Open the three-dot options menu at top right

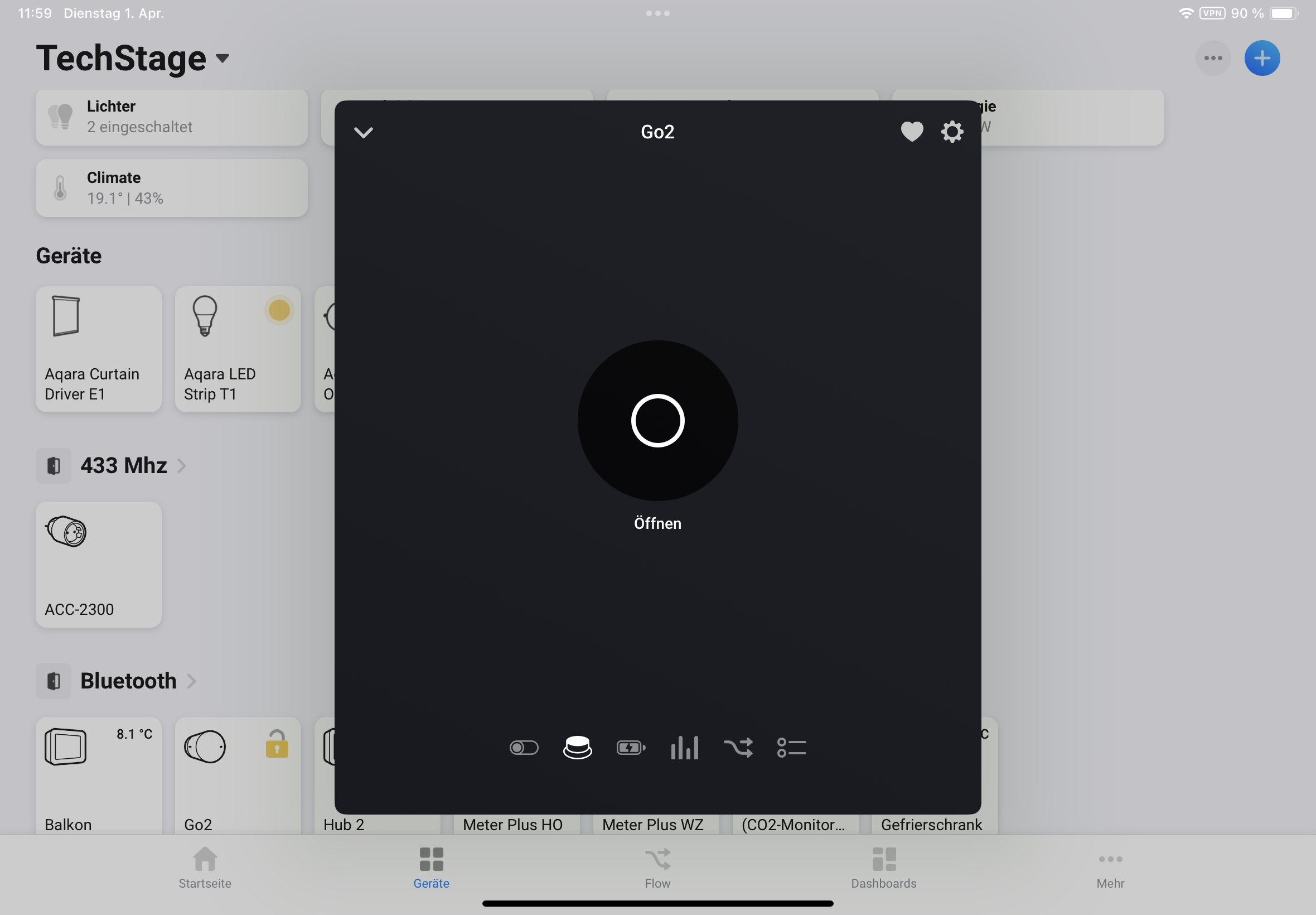point(1213,58)
